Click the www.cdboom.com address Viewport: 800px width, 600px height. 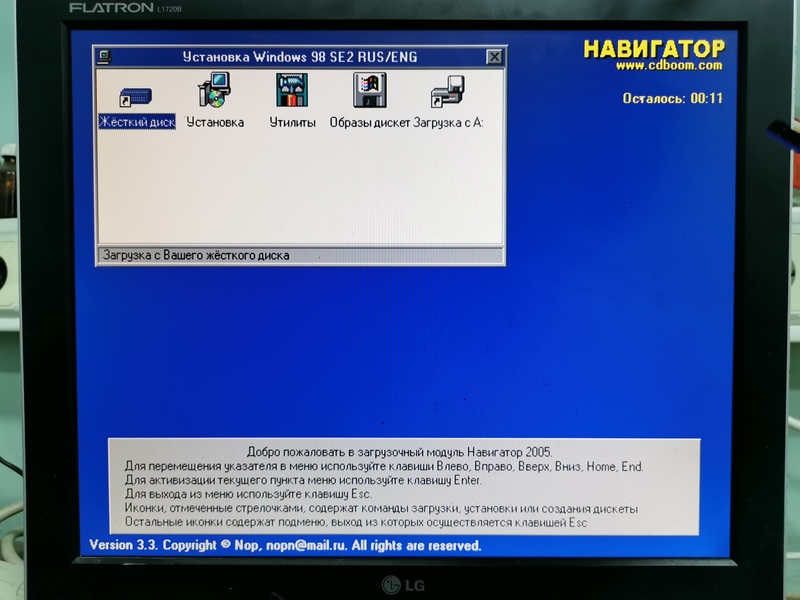point(669,65)
